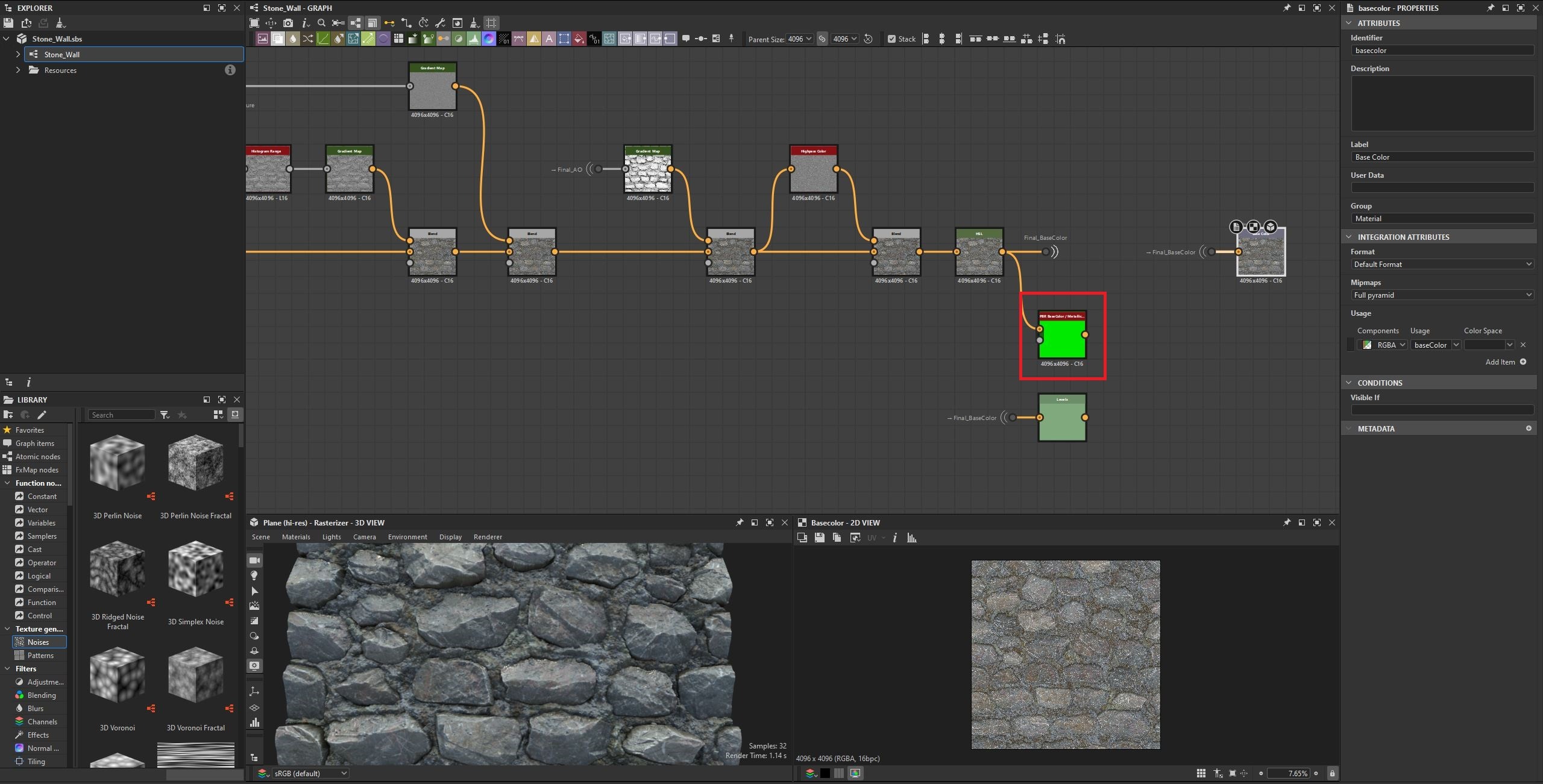Click the graph info icon
This screenshot has width=1543, height=784.
[x=305, y=23]
